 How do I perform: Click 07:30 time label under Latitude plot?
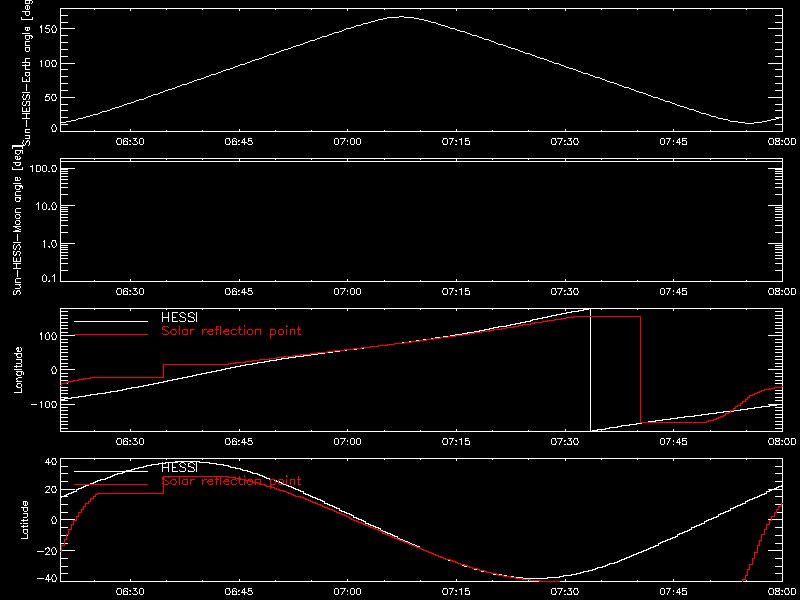coord(565,592)
